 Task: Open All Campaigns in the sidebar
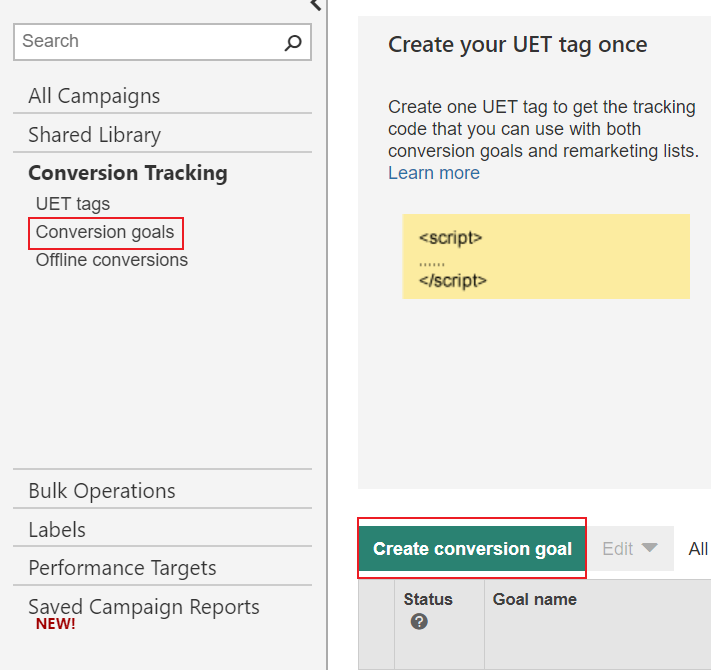[94, 96]
